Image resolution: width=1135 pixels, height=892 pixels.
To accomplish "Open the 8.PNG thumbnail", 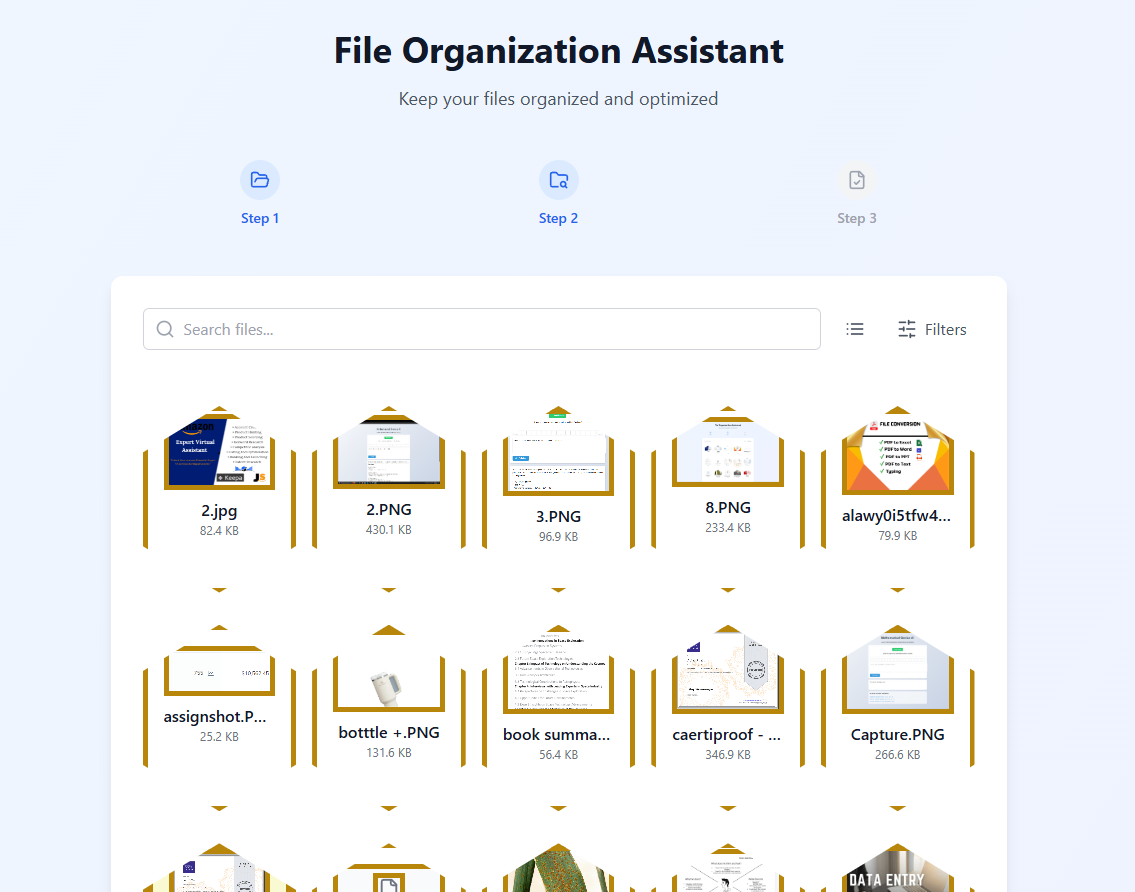I will (728, 452).
